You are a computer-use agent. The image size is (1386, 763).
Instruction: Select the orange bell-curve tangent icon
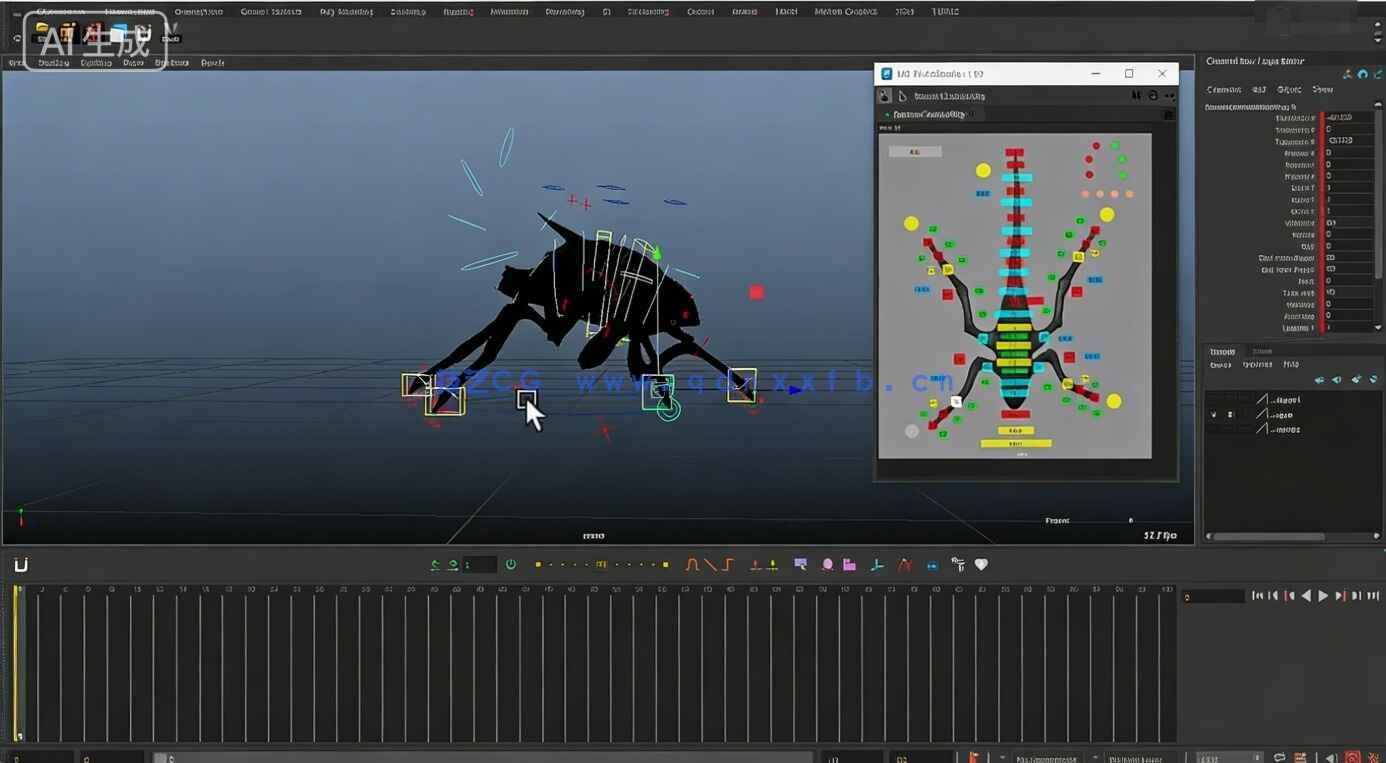[x=692, y=565]
